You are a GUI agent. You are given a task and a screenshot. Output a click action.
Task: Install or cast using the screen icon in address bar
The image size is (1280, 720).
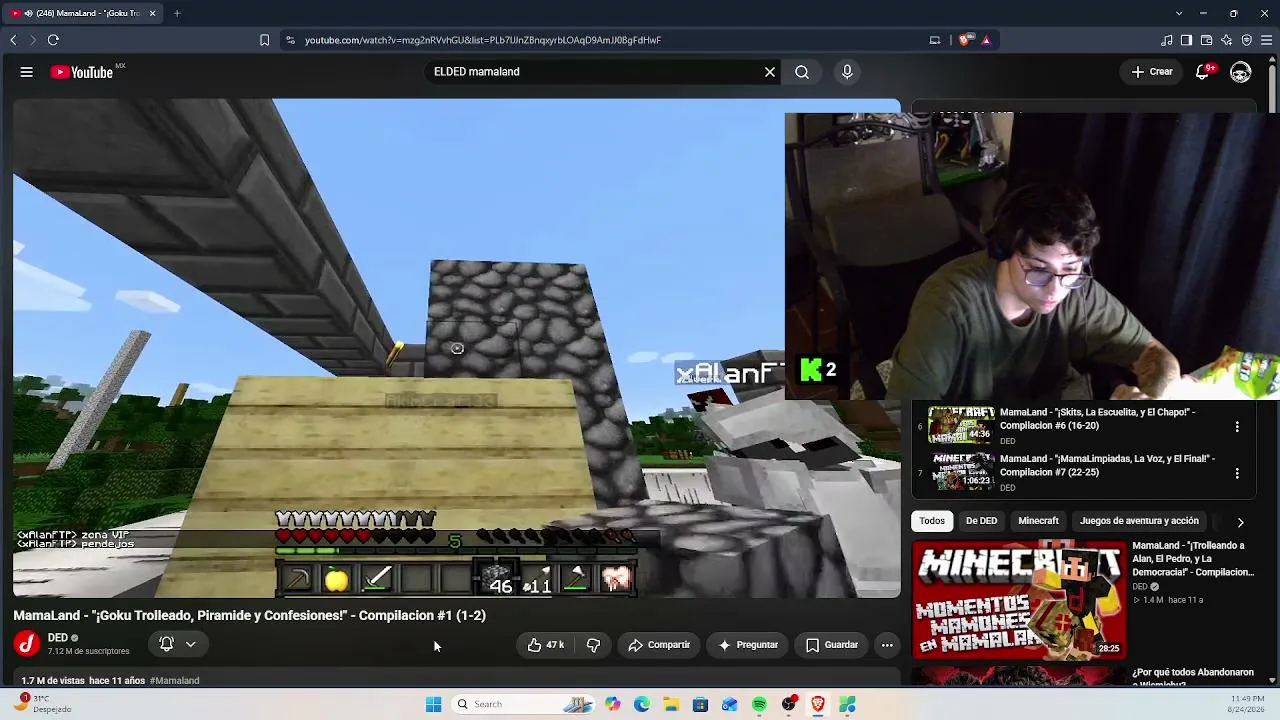tap(935, 40)
